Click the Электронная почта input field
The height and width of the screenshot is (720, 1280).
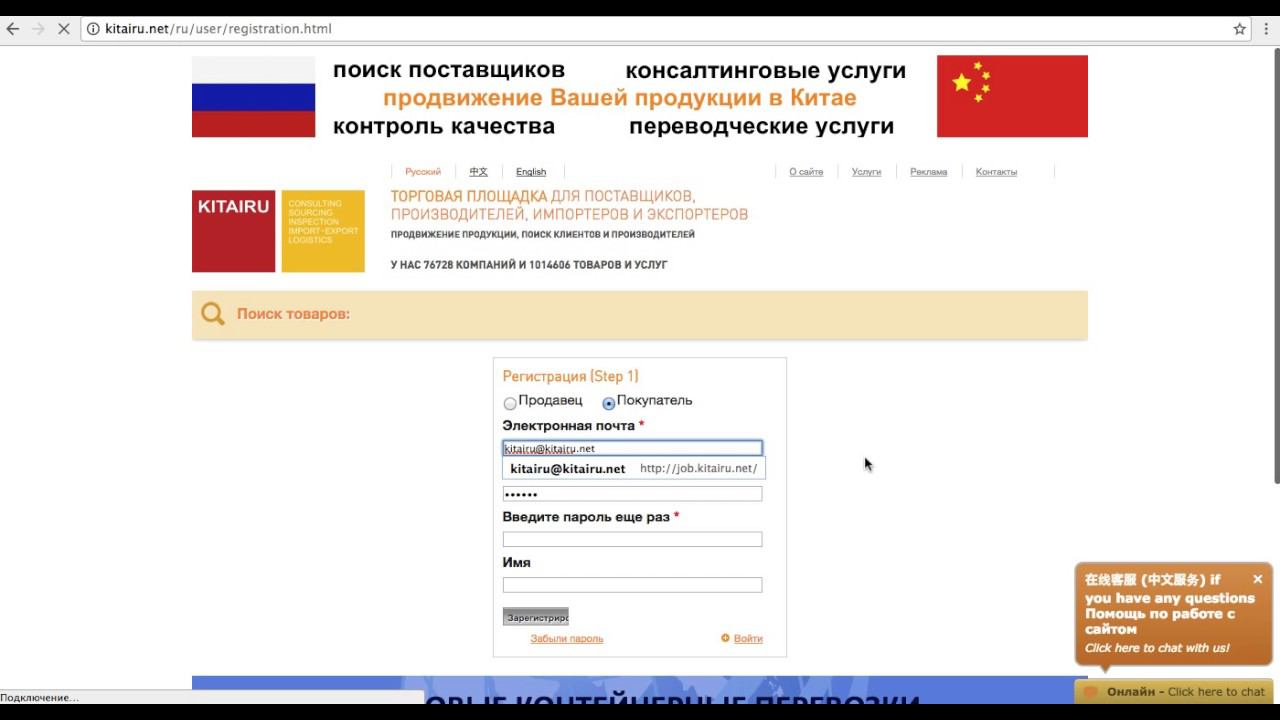(632, 448)
